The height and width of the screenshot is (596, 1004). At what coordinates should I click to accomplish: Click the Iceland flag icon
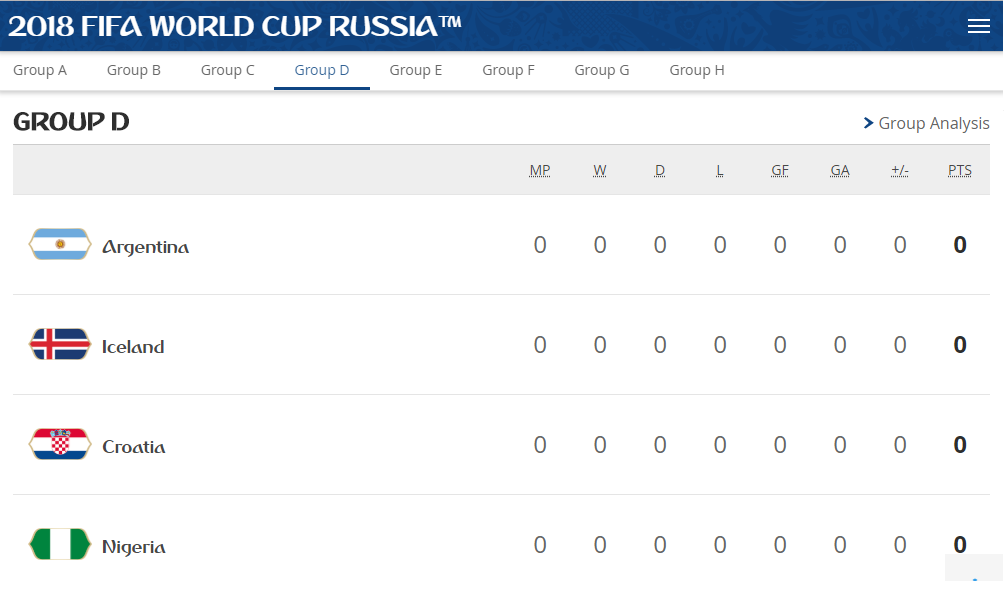[x=60, y=345]
